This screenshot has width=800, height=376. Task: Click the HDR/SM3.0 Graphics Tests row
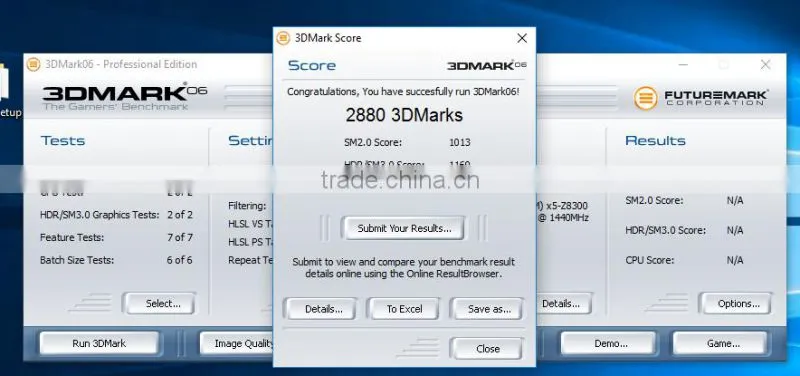116,215
